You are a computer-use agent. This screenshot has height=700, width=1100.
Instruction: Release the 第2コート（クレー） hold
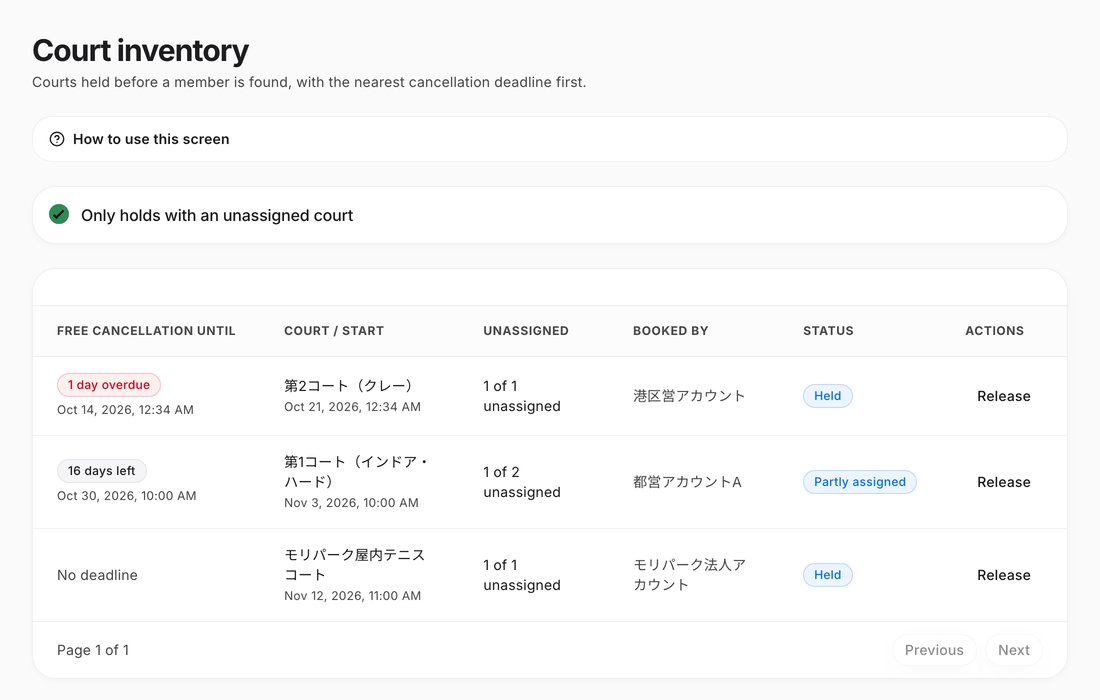pos(1003,396)
